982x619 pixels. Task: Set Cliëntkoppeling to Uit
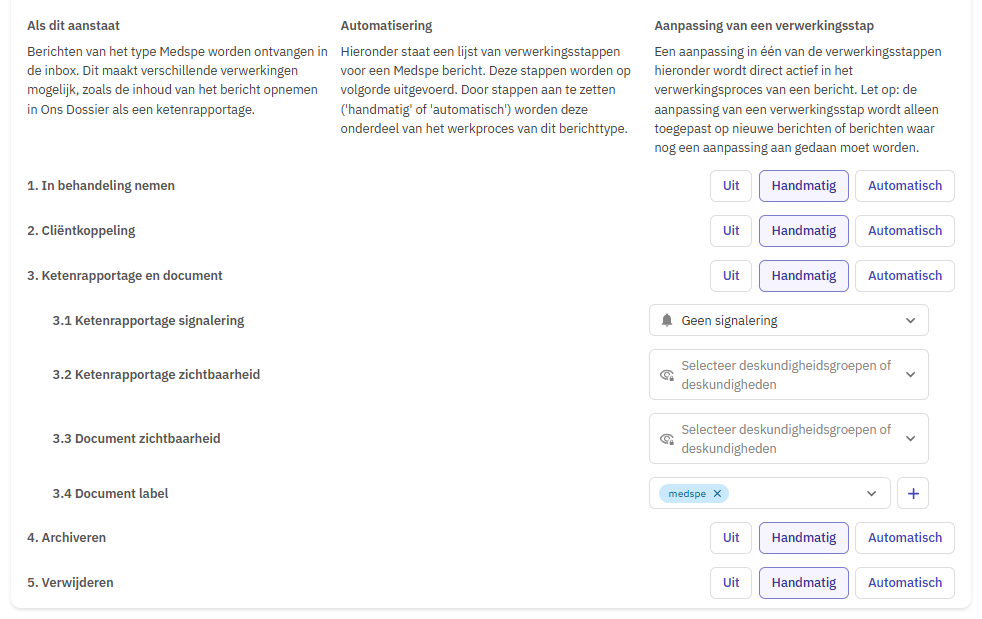point(731,231)
